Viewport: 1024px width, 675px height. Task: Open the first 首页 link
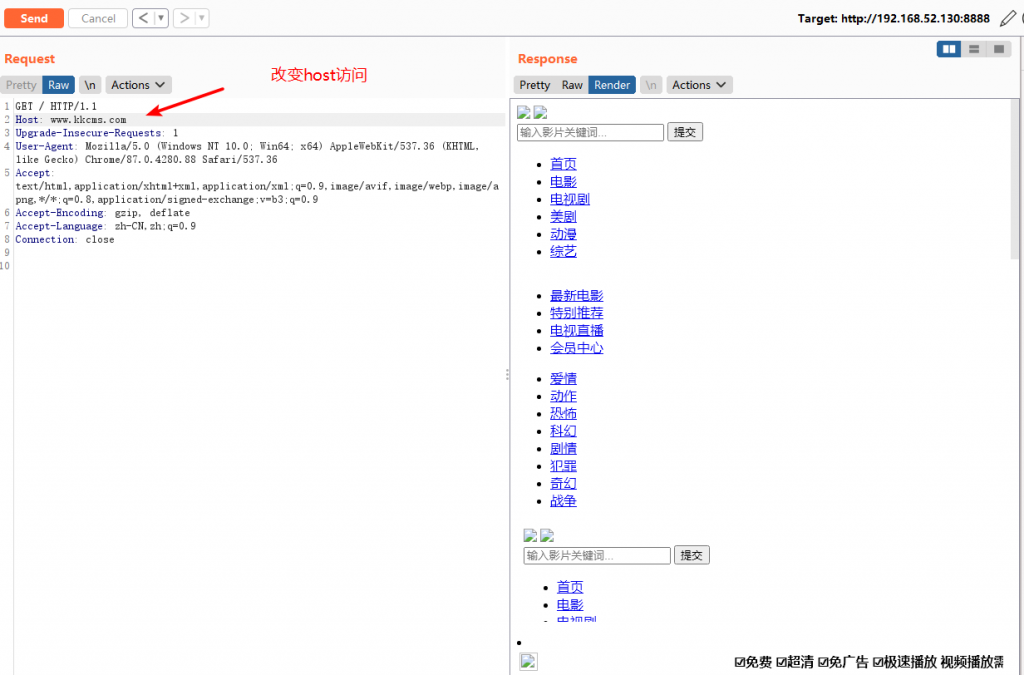click(563, 165)
